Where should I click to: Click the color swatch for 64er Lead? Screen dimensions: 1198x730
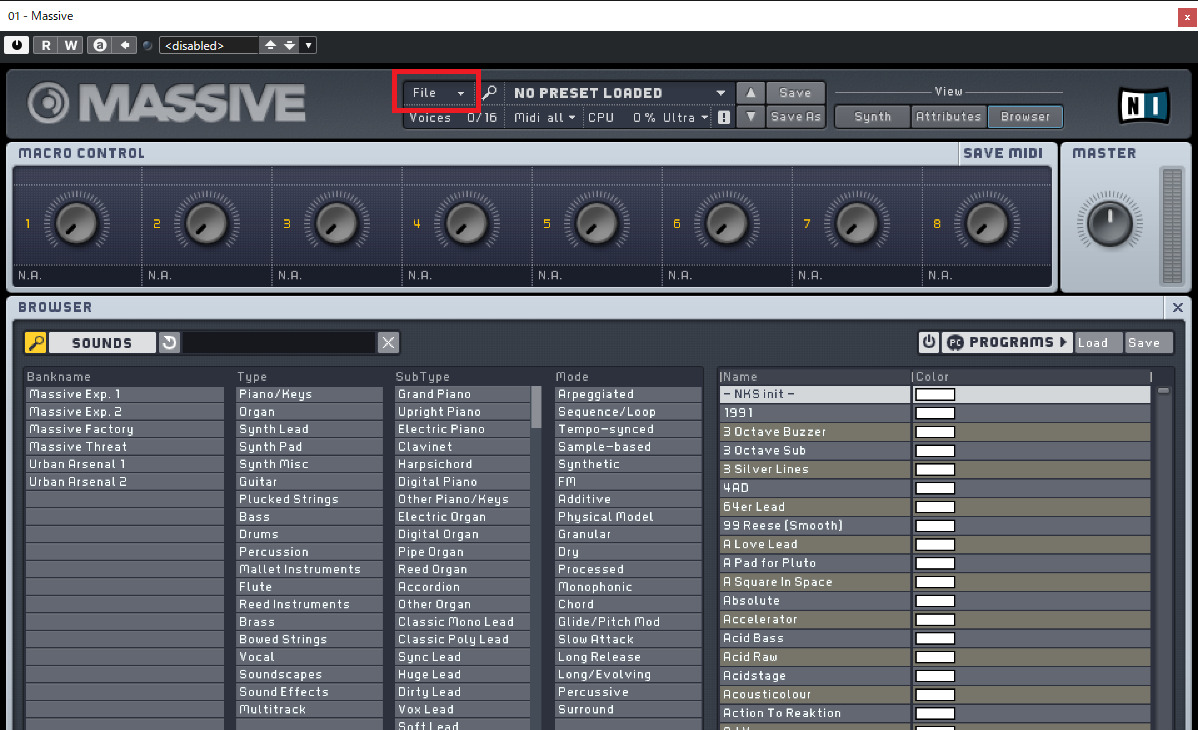tap(935, 507)
